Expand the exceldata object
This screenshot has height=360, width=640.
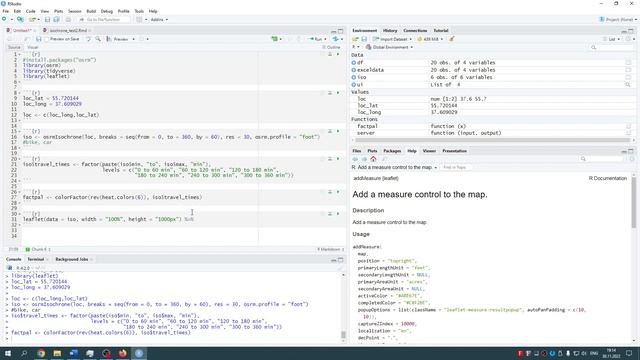[354, 70]
